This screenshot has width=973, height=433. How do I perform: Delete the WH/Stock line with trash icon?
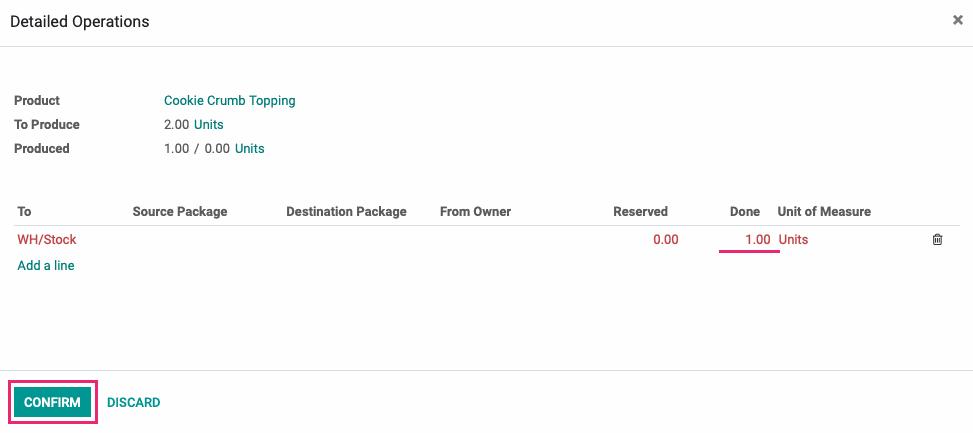[x=937, y=239]
